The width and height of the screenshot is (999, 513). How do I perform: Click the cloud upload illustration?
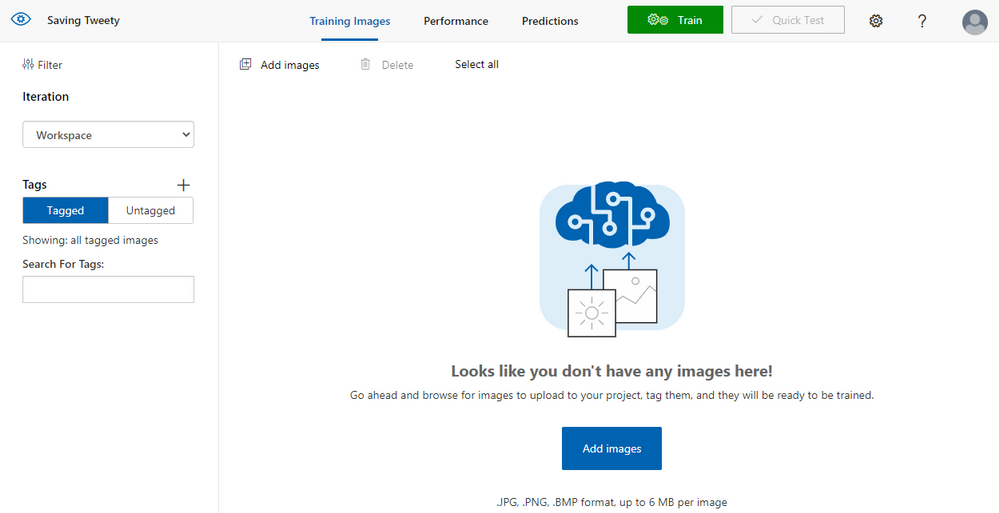[x=612, y=257]
